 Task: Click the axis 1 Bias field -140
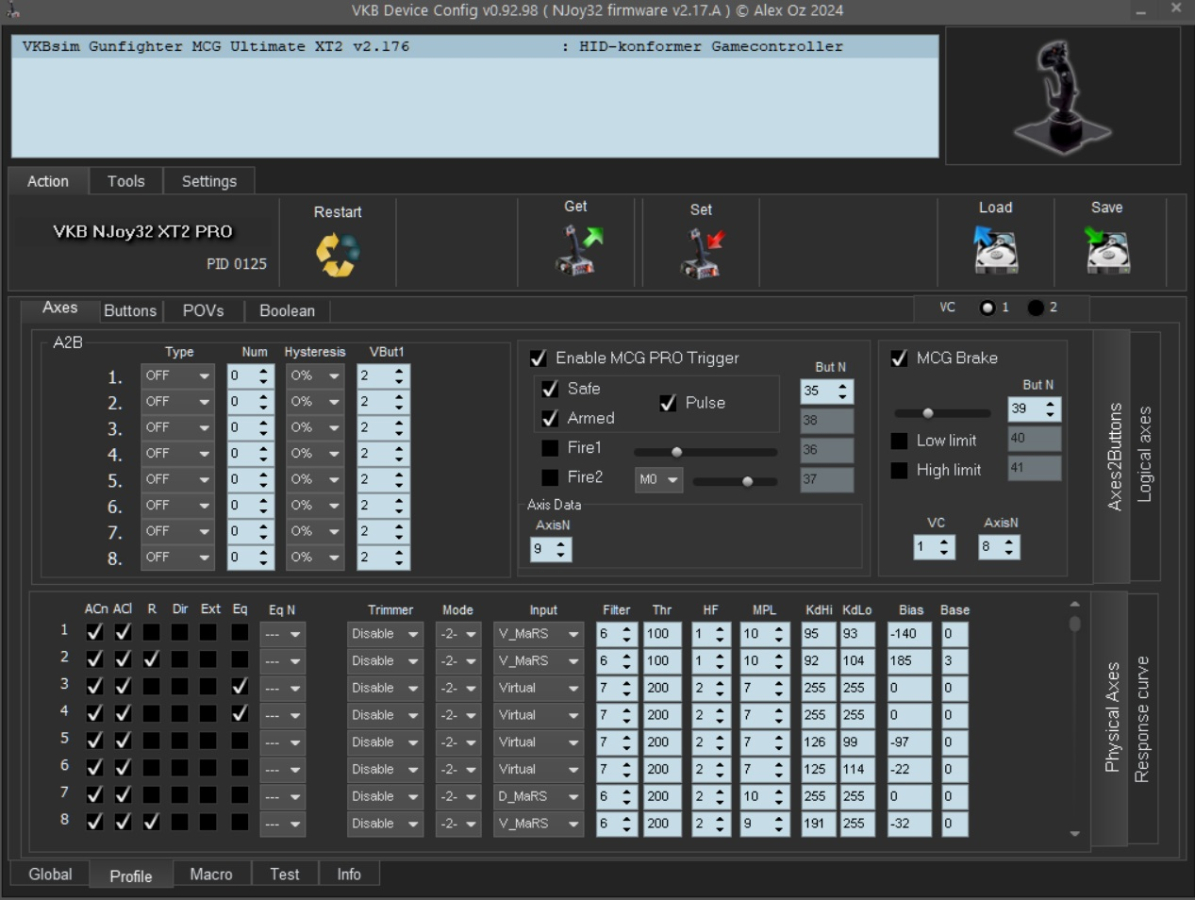[x=908, y=634]
